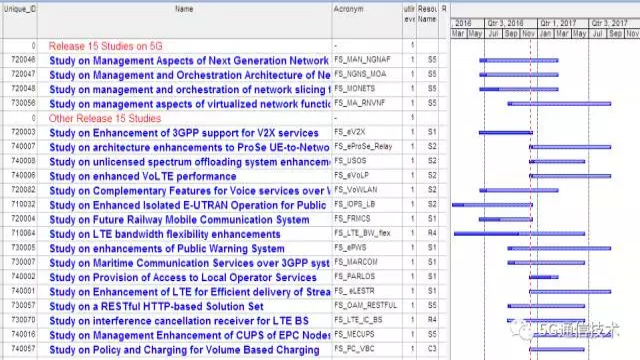Select acronym cell FS_OAM_RESTFUL

click(365, 305)
